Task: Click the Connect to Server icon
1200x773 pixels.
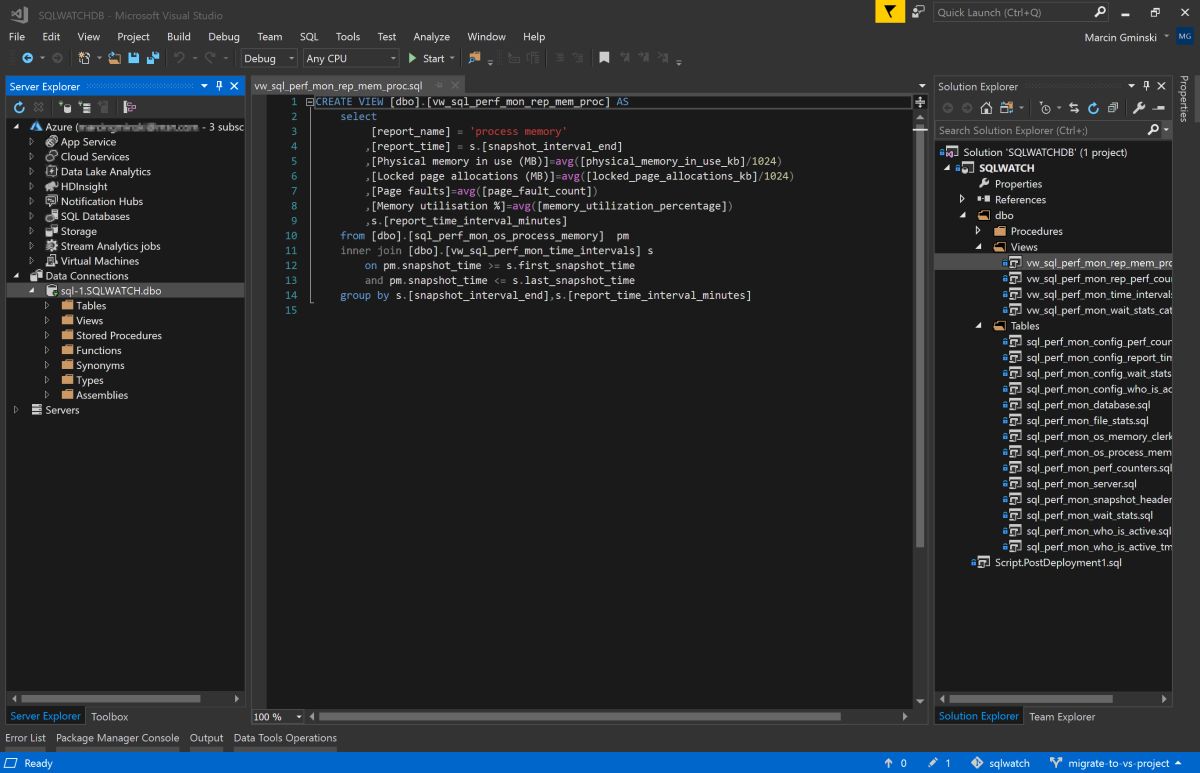Action: (84, 107)
